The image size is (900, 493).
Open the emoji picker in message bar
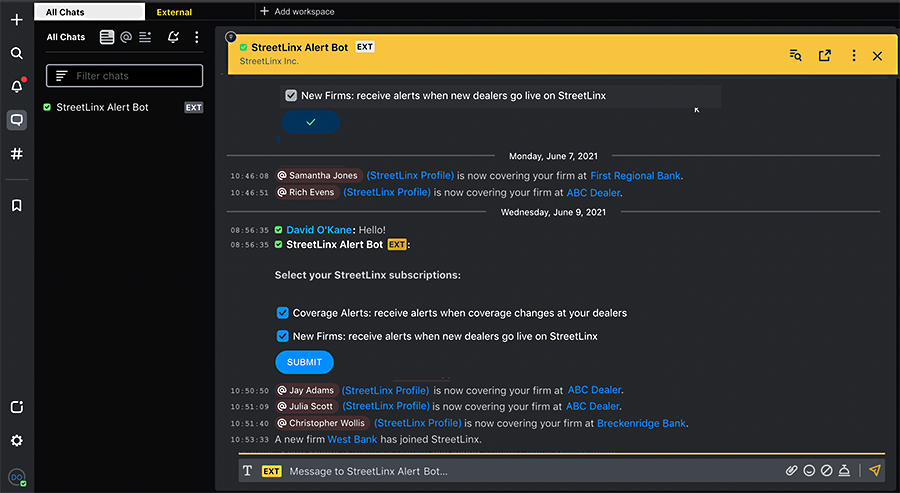click(809, 470)
